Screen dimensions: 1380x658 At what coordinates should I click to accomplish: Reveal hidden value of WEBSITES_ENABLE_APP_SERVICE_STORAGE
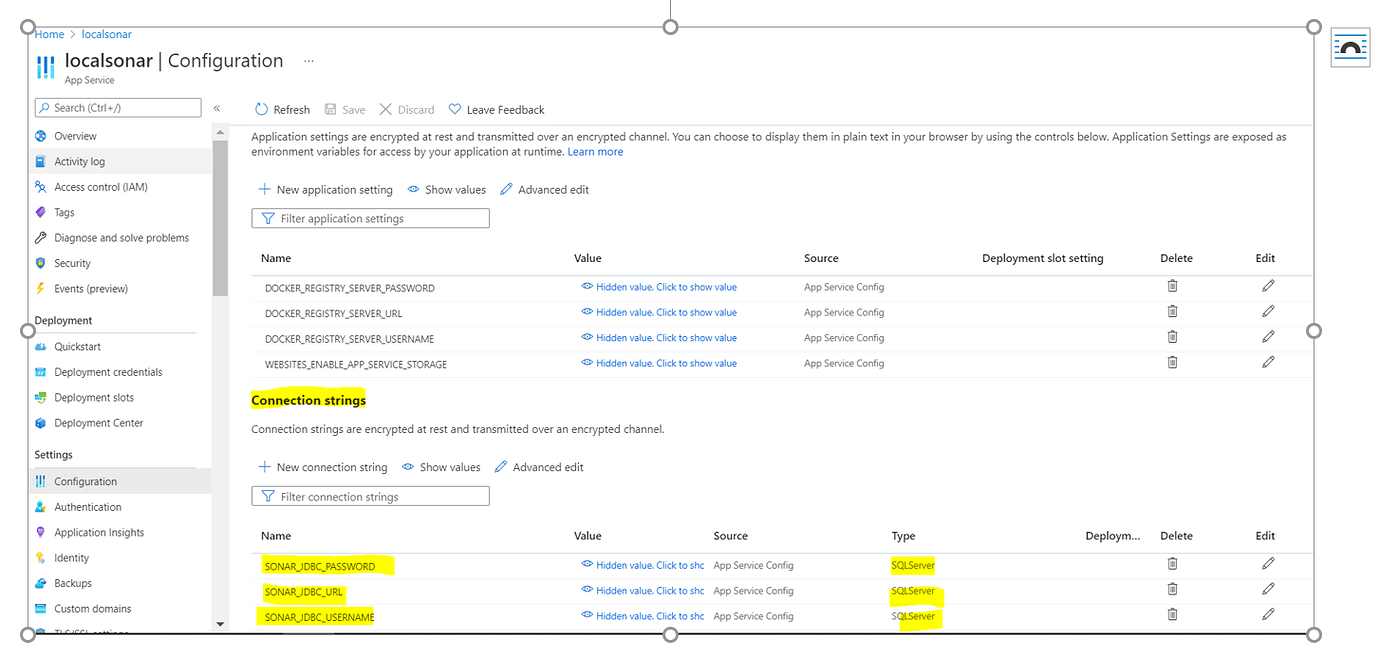click(659, 364)
